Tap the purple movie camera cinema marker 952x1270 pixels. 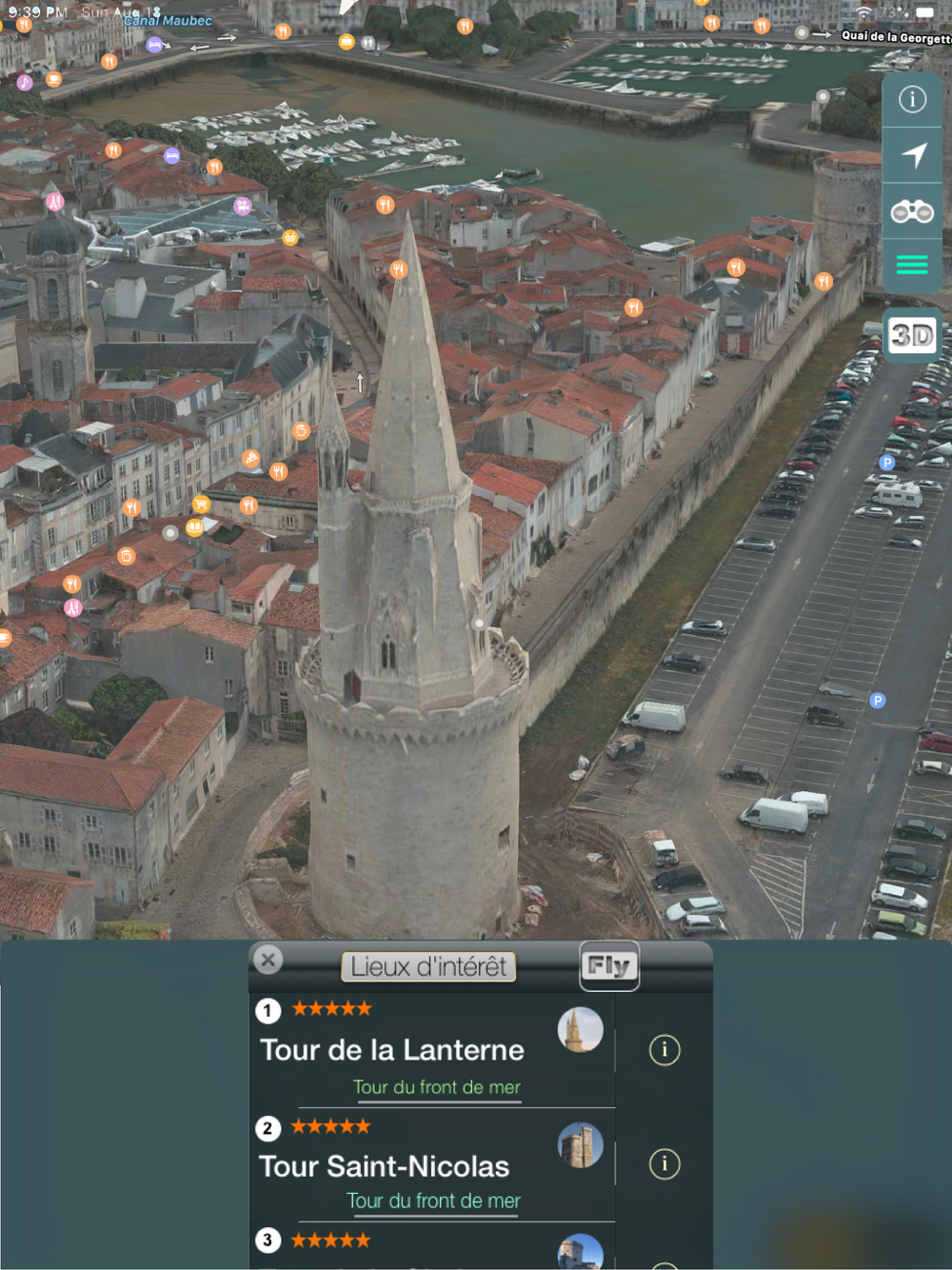(x=243, y=206)
